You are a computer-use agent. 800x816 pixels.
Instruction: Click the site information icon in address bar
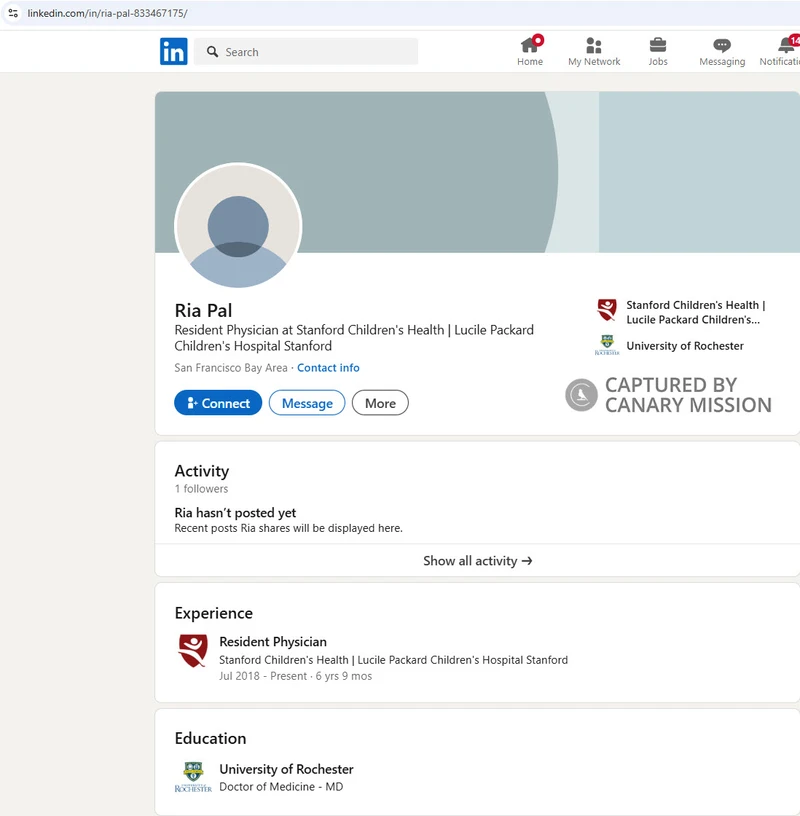click(x=13, y=13)
